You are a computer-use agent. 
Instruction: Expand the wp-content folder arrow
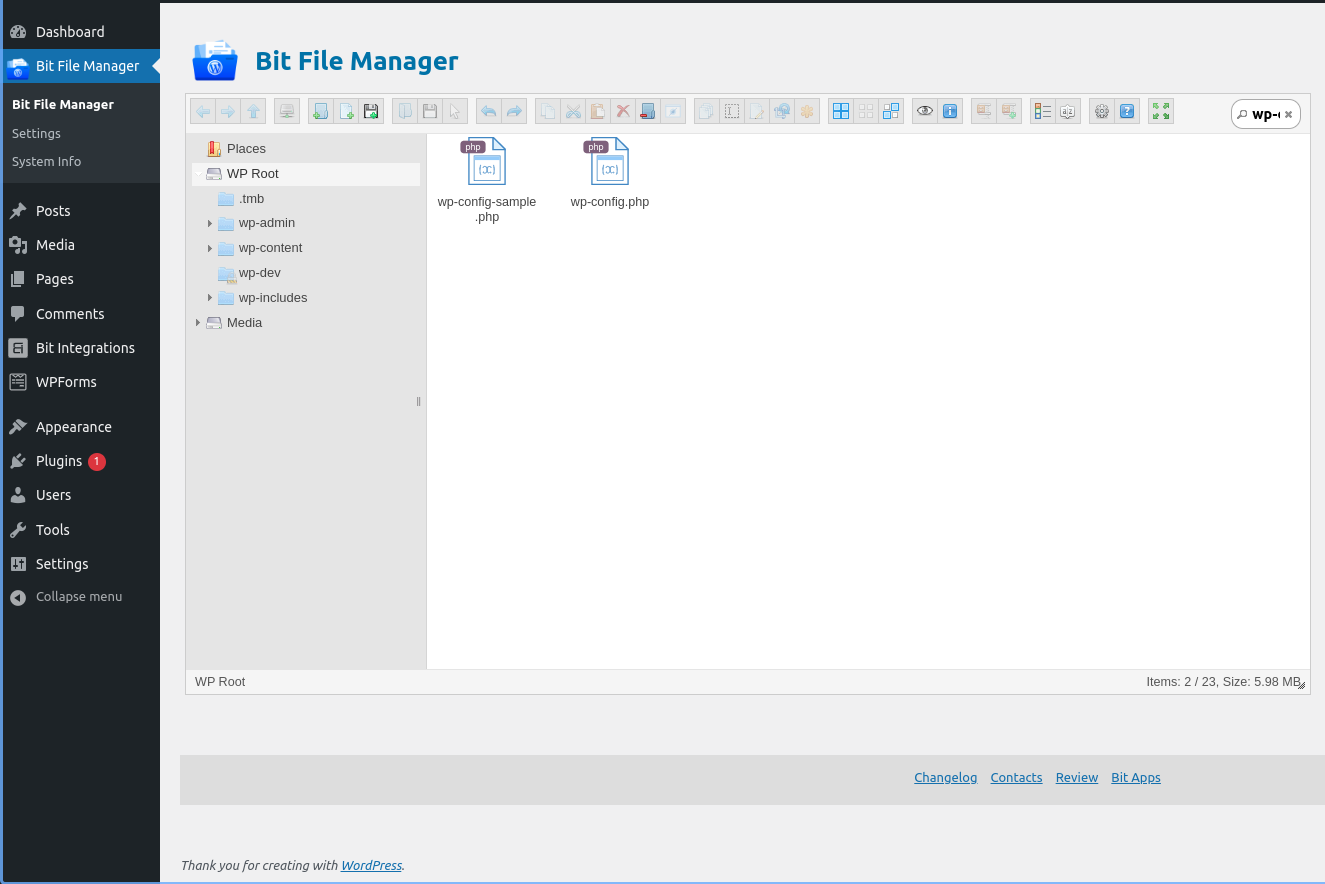click(x=210, y=248)
